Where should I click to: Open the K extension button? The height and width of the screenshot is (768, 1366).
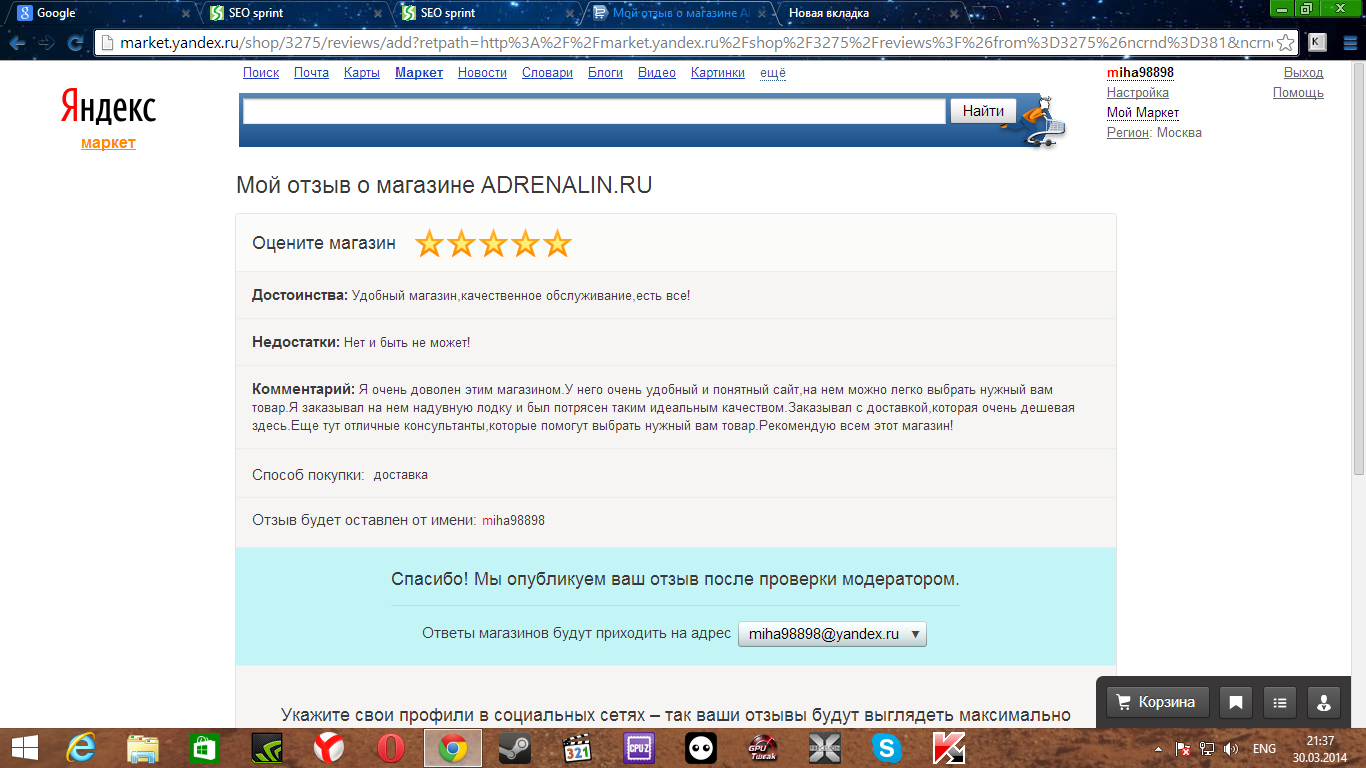[1318, 42]
